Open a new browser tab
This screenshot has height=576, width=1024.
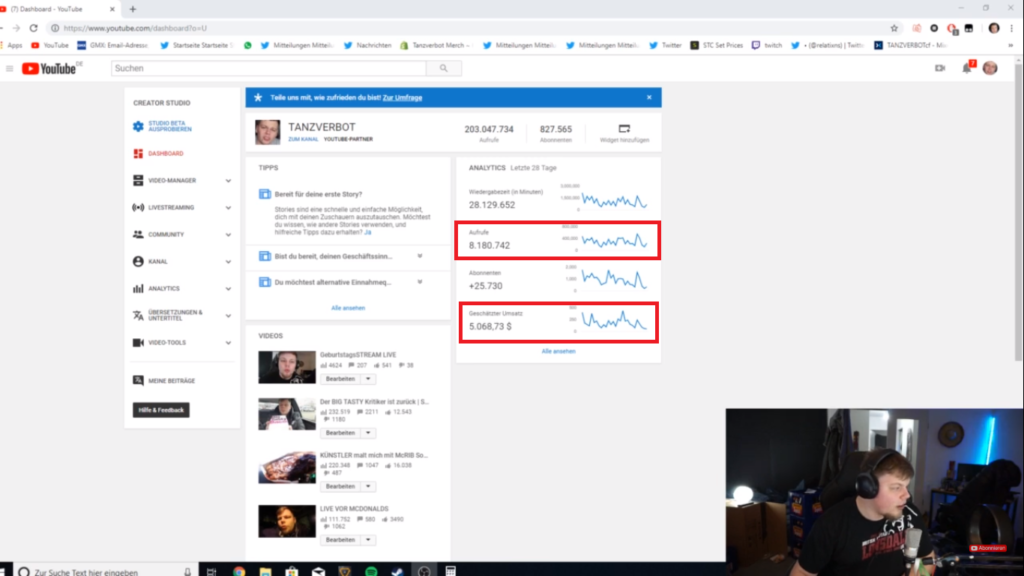[x=133, y=9]
